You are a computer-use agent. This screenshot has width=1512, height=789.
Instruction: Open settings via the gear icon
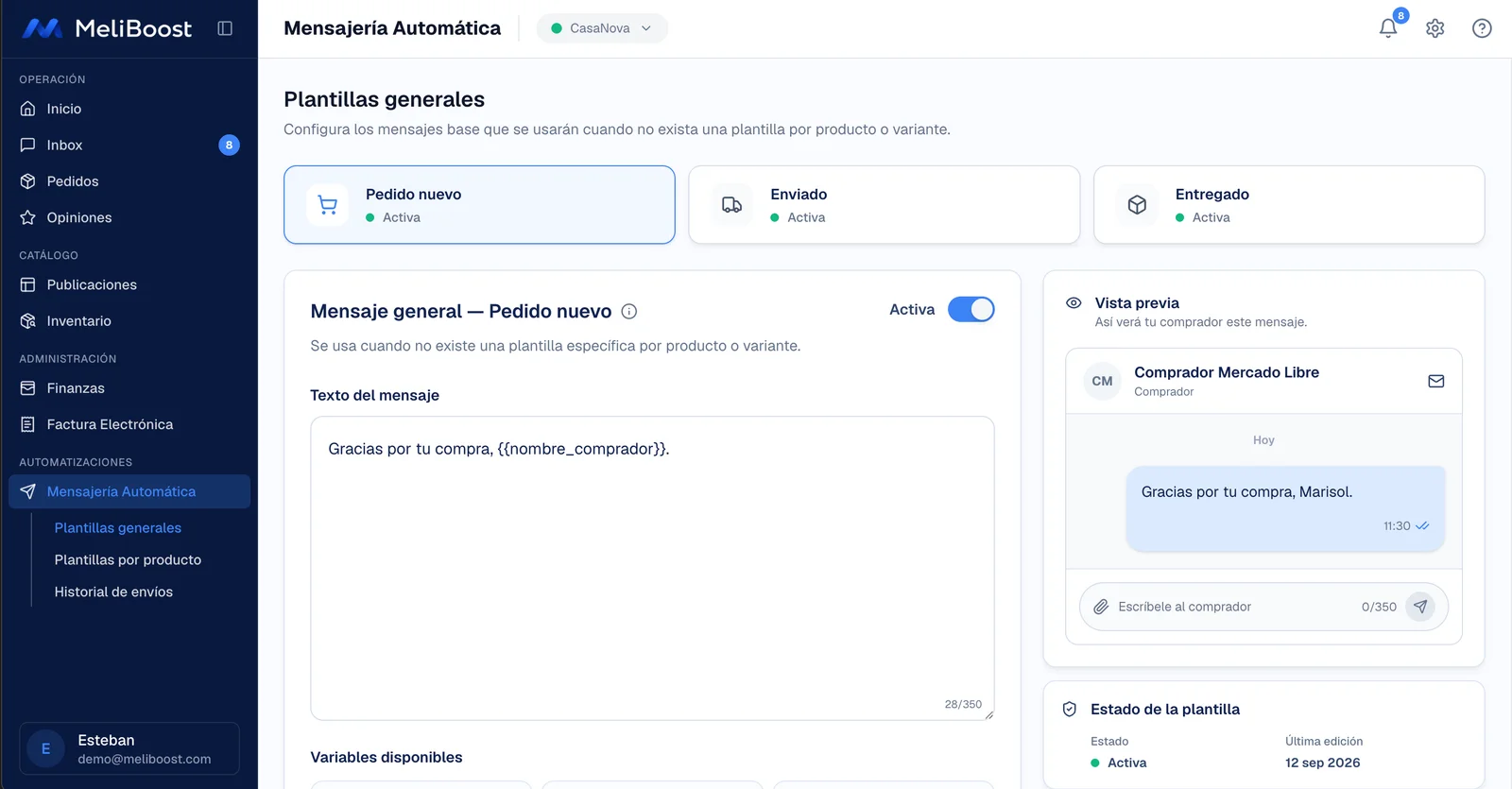[x=1435, y=28]
